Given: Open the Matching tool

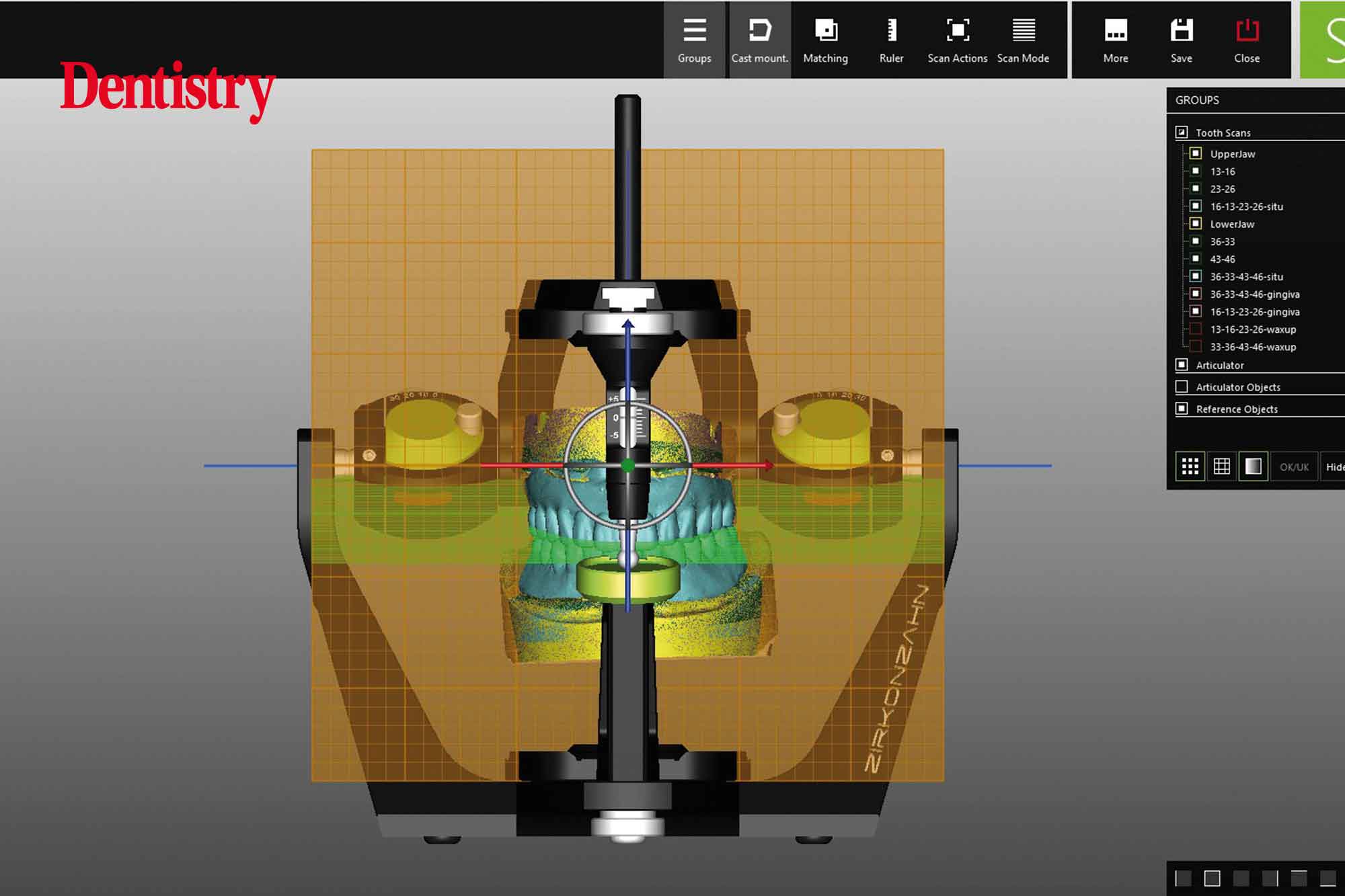Looking at the screenshot, I should (x=825, y=40).
